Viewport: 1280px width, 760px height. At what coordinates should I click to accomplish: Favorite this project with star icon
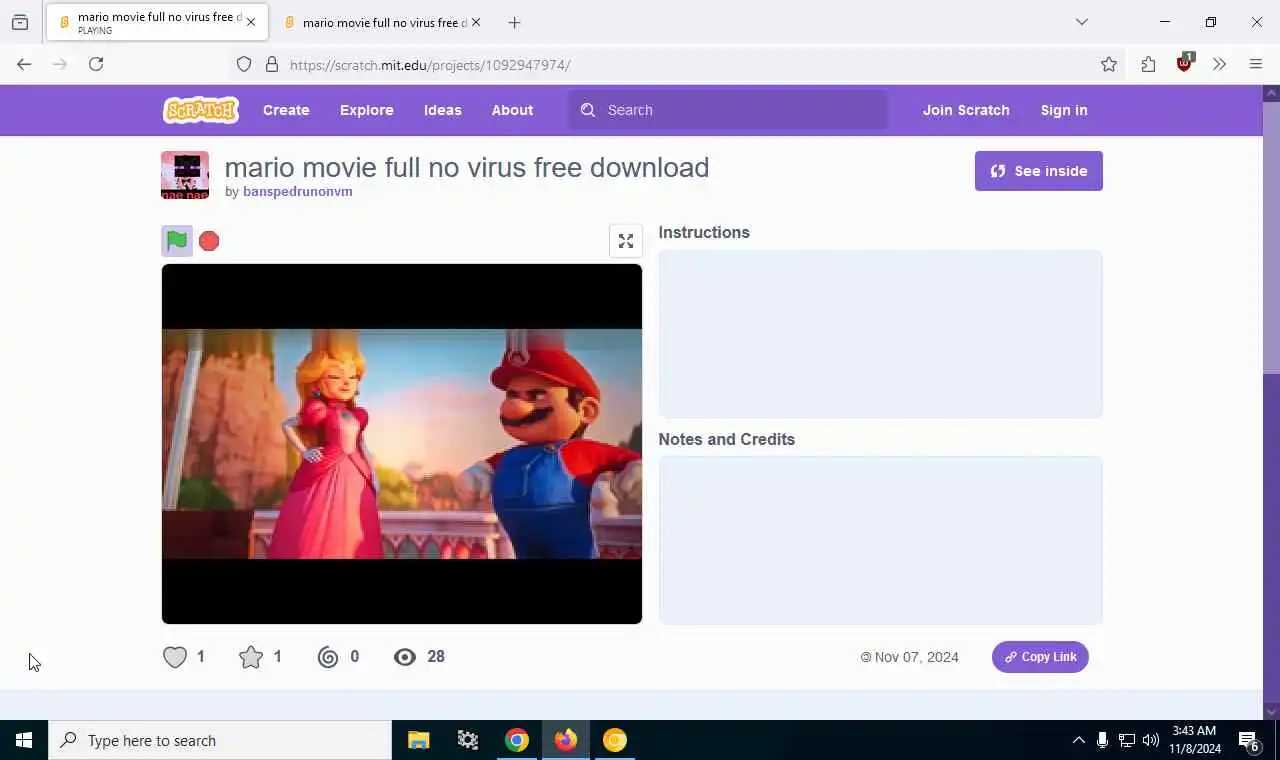[x=251, y=657]
